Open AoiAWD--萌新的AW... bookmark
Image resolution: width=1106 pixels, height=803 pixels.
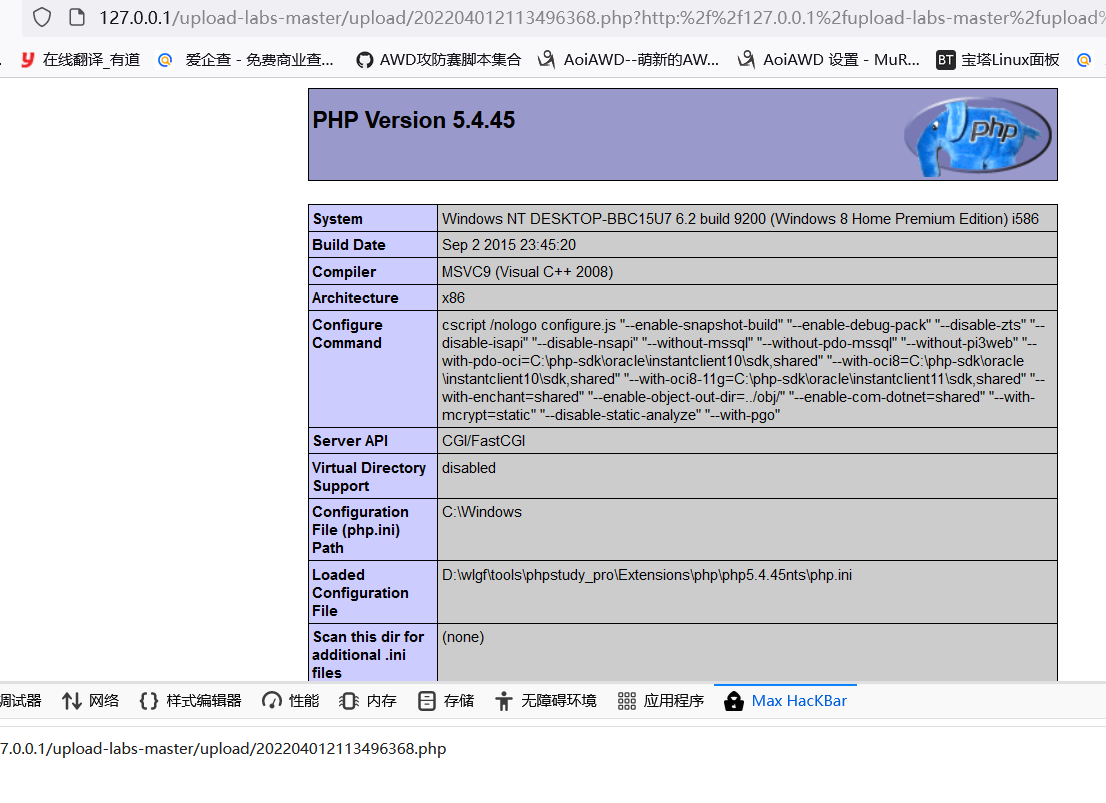[628, 60]
